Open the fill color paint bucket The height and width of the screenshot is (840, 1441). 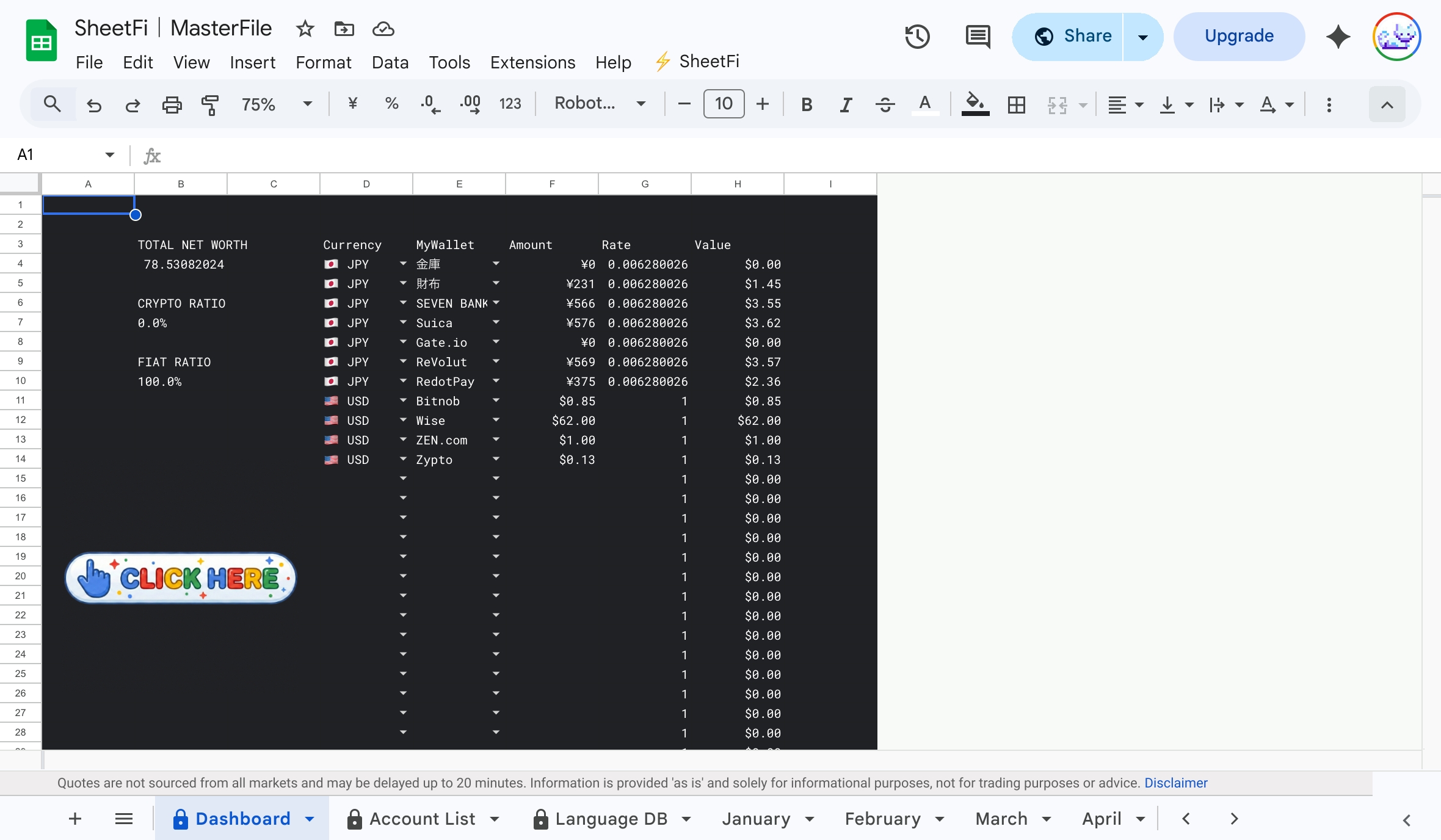[975, 104]
